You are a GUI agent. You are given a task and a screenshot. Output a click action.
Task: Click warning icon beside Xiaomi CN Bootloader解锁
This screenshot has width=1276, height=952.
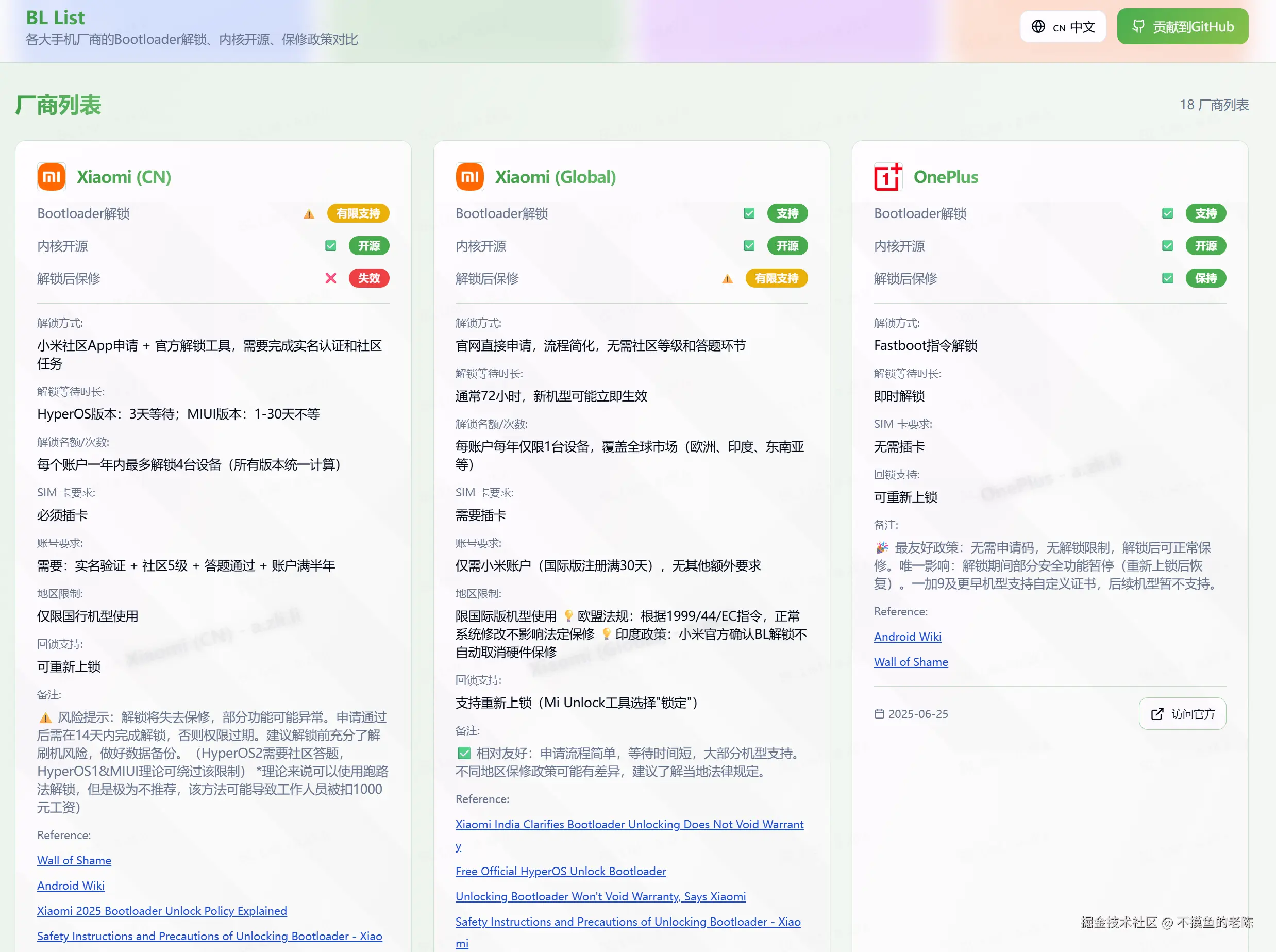click(309, 214)
